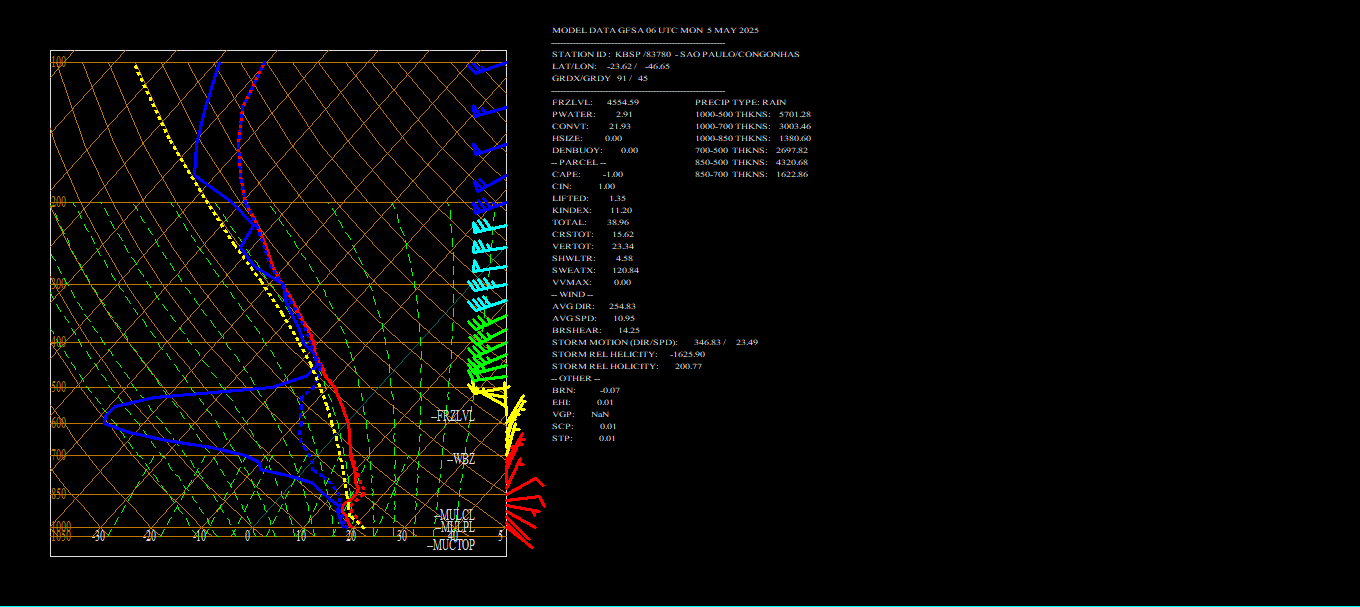The height and width of the screenshot is (607, 1360).
Task: Click the 10 temperature axis label
Action: 301,536
